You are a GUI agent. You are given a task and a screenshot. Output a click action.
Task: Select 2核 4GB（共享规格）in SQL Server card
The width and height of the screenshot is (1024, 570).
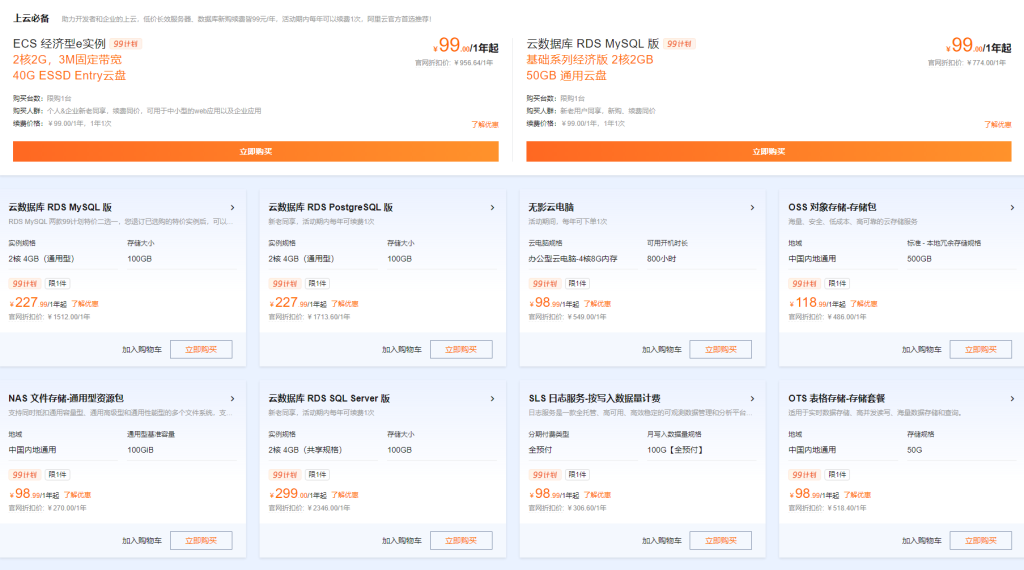[323, 451]
